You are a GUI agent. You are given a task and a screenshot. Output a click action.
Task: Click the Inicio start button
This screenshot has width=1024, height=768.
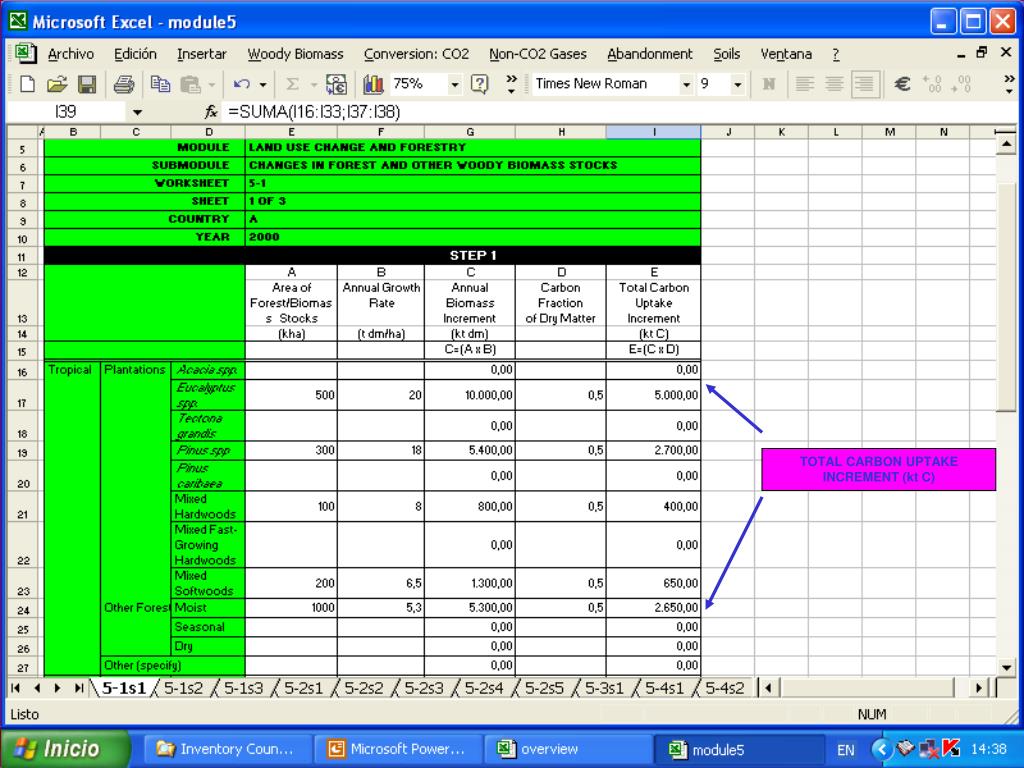point(64,749)
